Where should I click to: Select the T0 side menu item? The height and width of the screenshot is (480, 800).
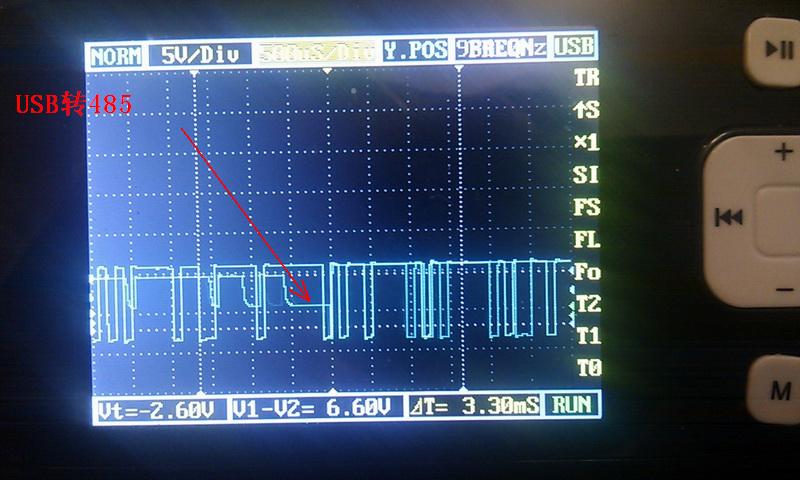click(588, 367)
